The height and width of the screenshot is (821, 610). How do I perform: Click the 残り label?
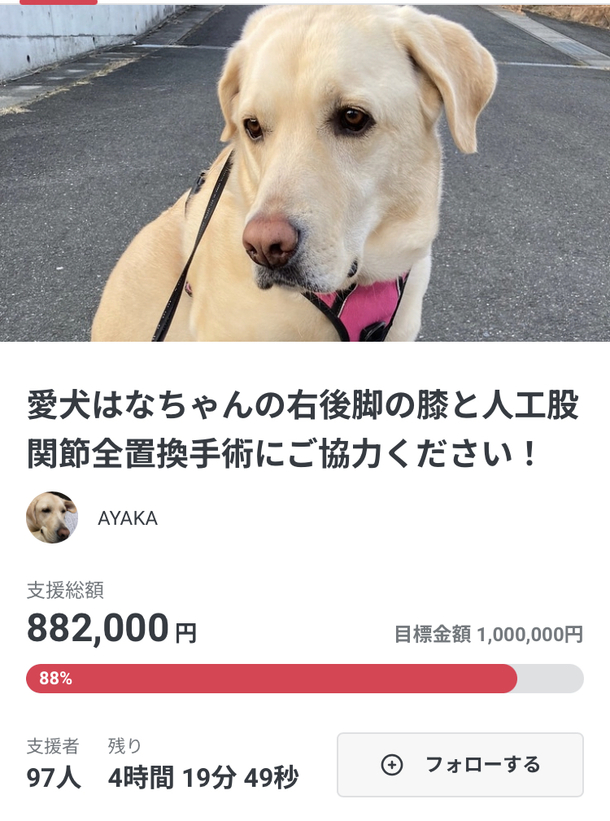click(x=125, y=746)
